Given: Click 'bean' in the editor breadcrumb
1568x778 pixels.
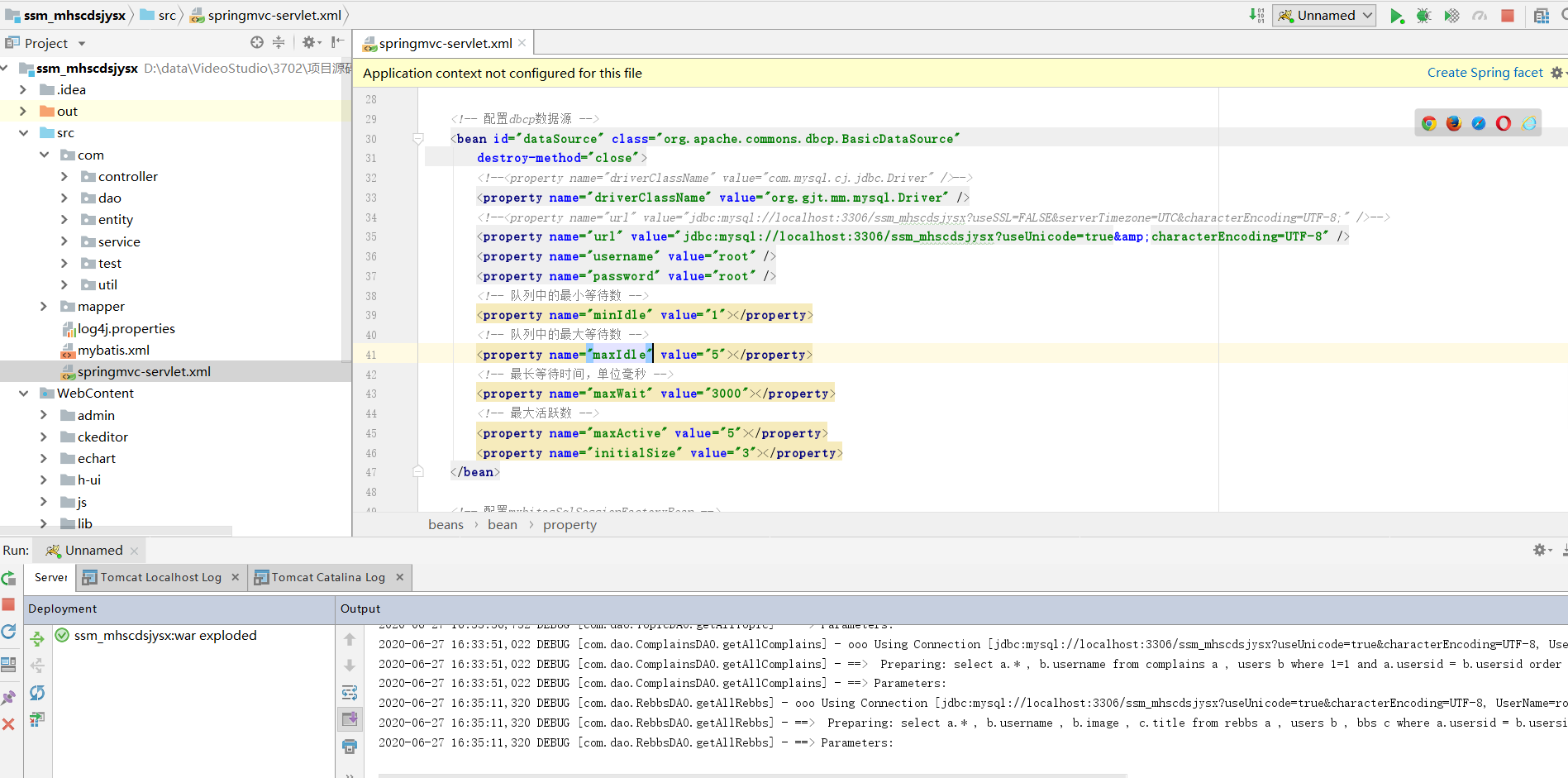Looking at the screenshot, I should pos(502,525).
